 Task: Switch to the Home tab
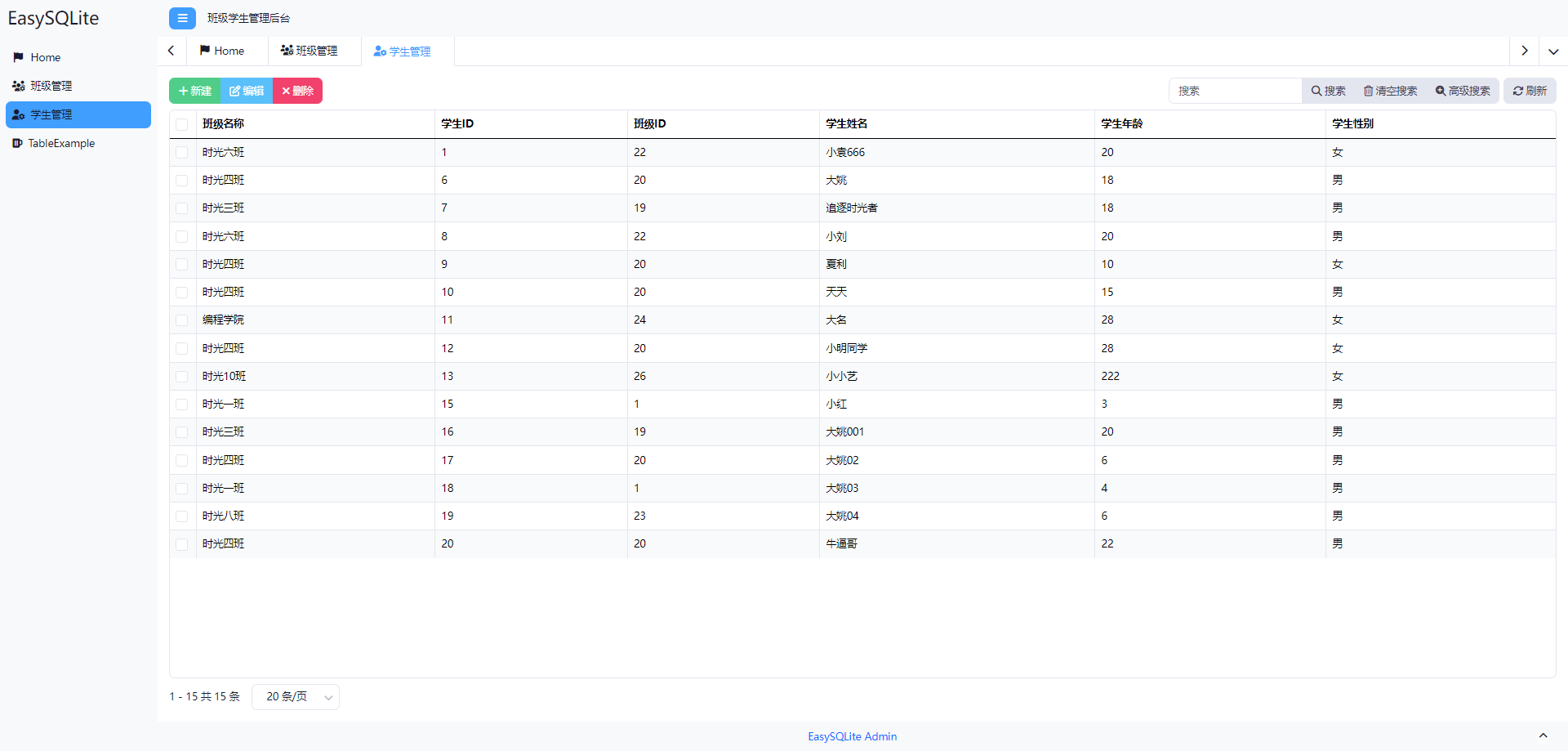tap(221, 50)
